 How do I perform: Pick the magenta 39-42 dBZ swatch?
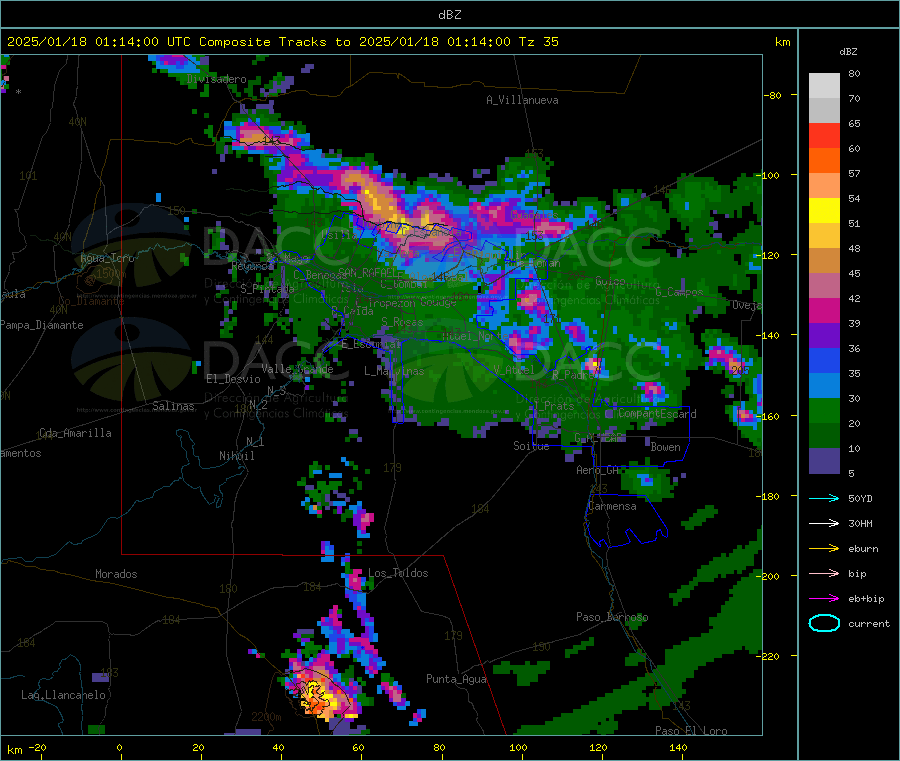(x=824, y=310)
